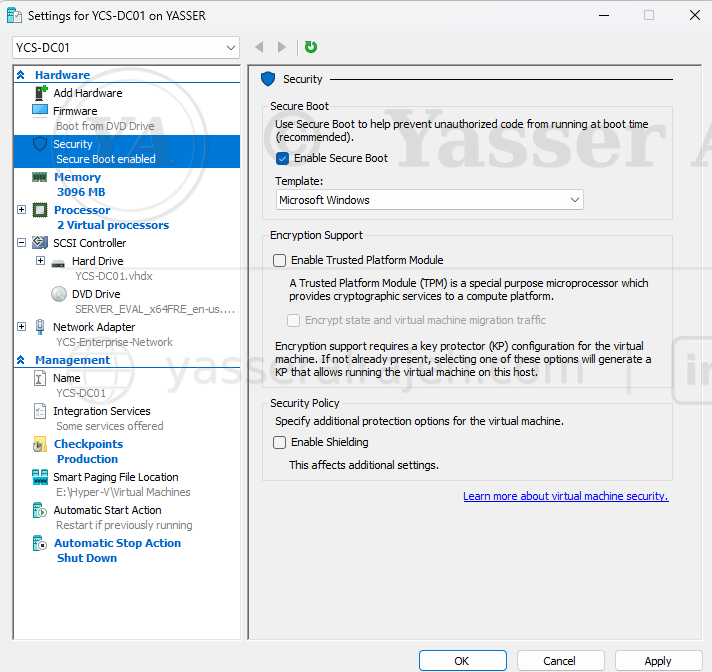
Task: Click 'Boot from DVD Drive' text
Action: point(105,126)
